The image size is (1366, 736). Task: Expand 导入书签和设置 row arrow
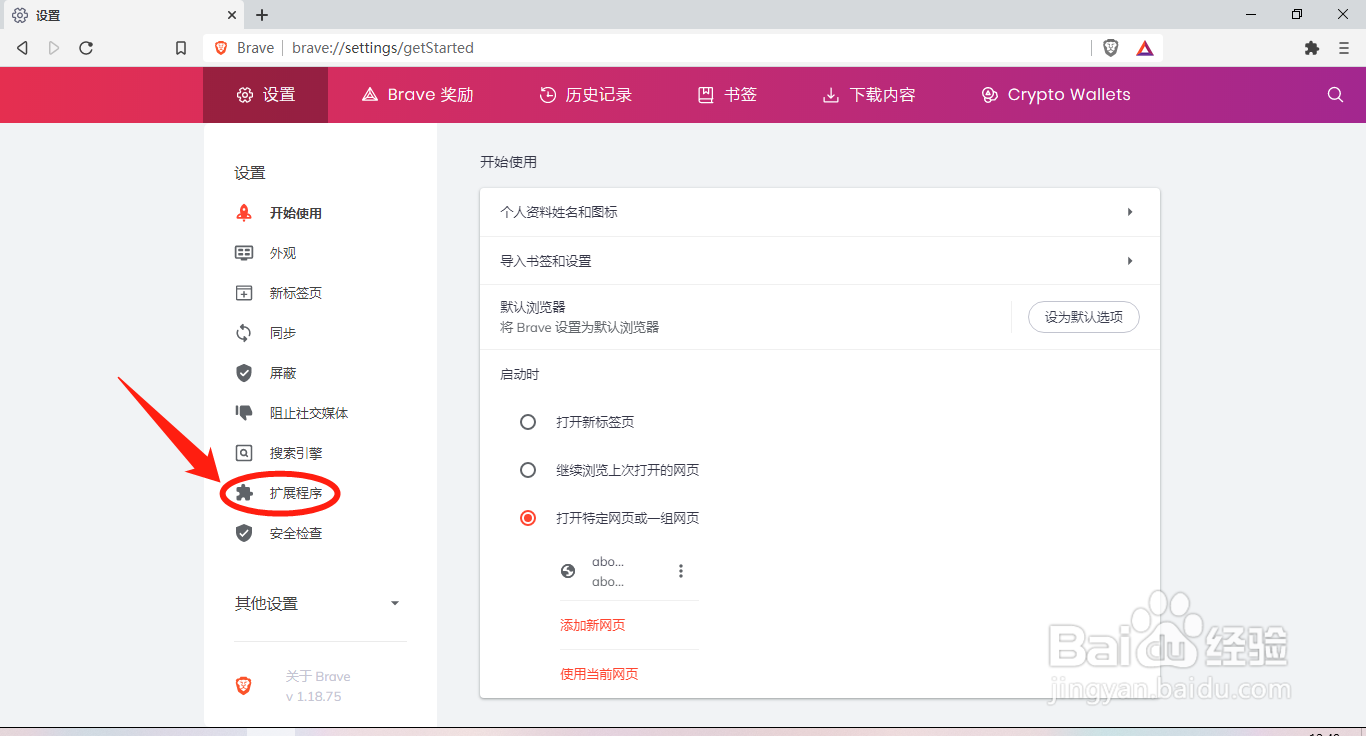(x=1130, y=261)
